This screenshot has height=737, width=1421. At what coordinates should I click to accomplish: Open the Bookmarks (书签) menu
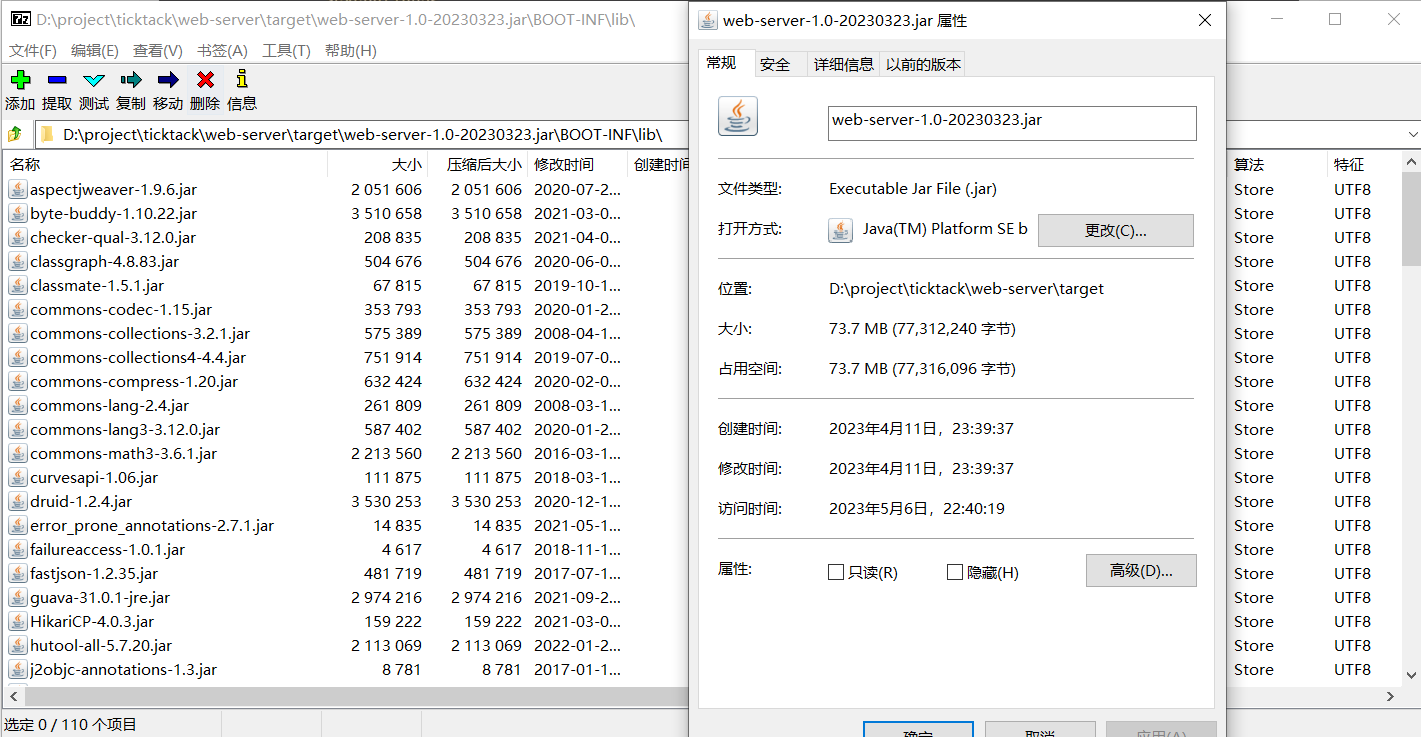222,51
